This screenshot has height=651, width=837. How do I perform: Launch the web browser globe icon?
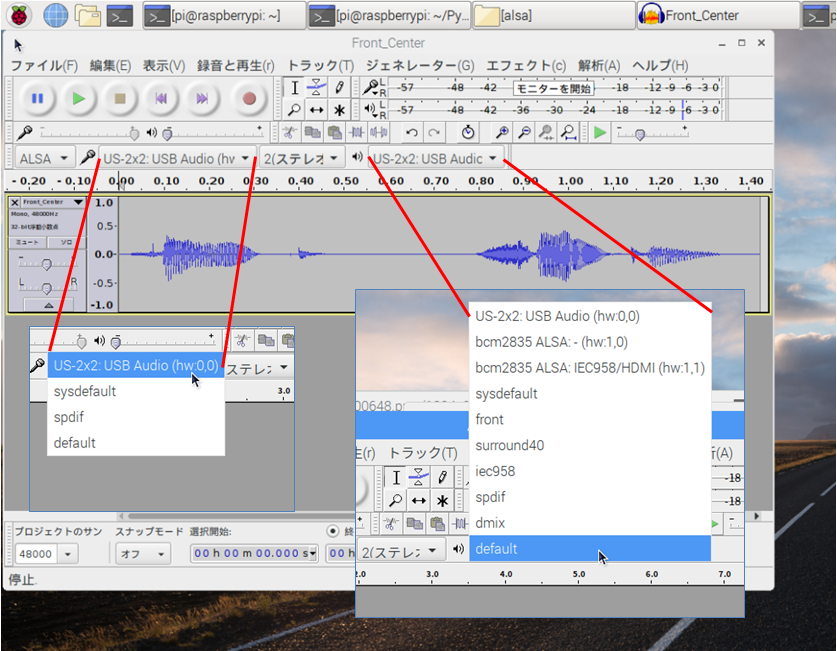pyautogui.click(x=56, y=15)
